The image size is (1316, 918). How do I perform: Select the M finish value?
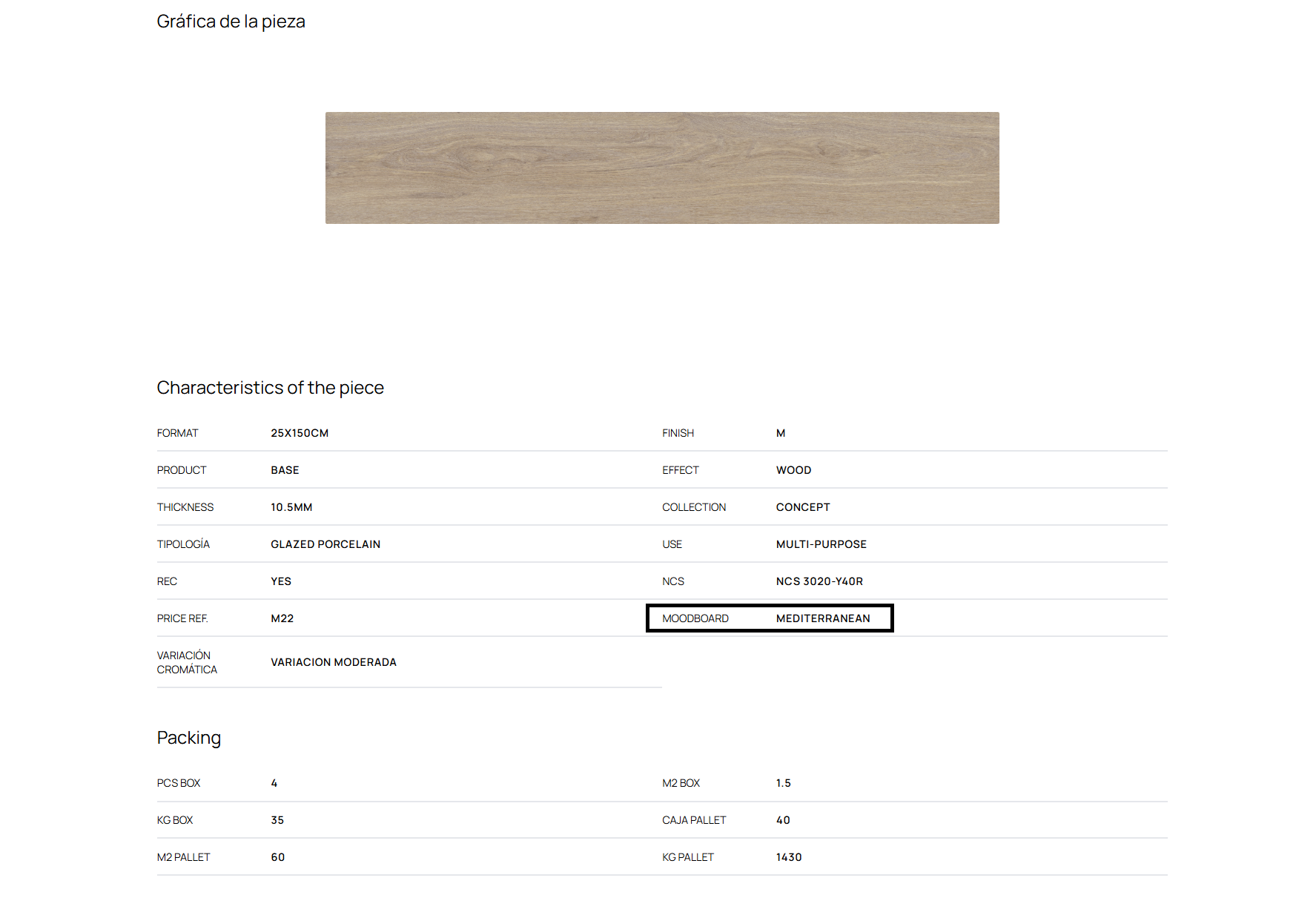click(781, 433)
